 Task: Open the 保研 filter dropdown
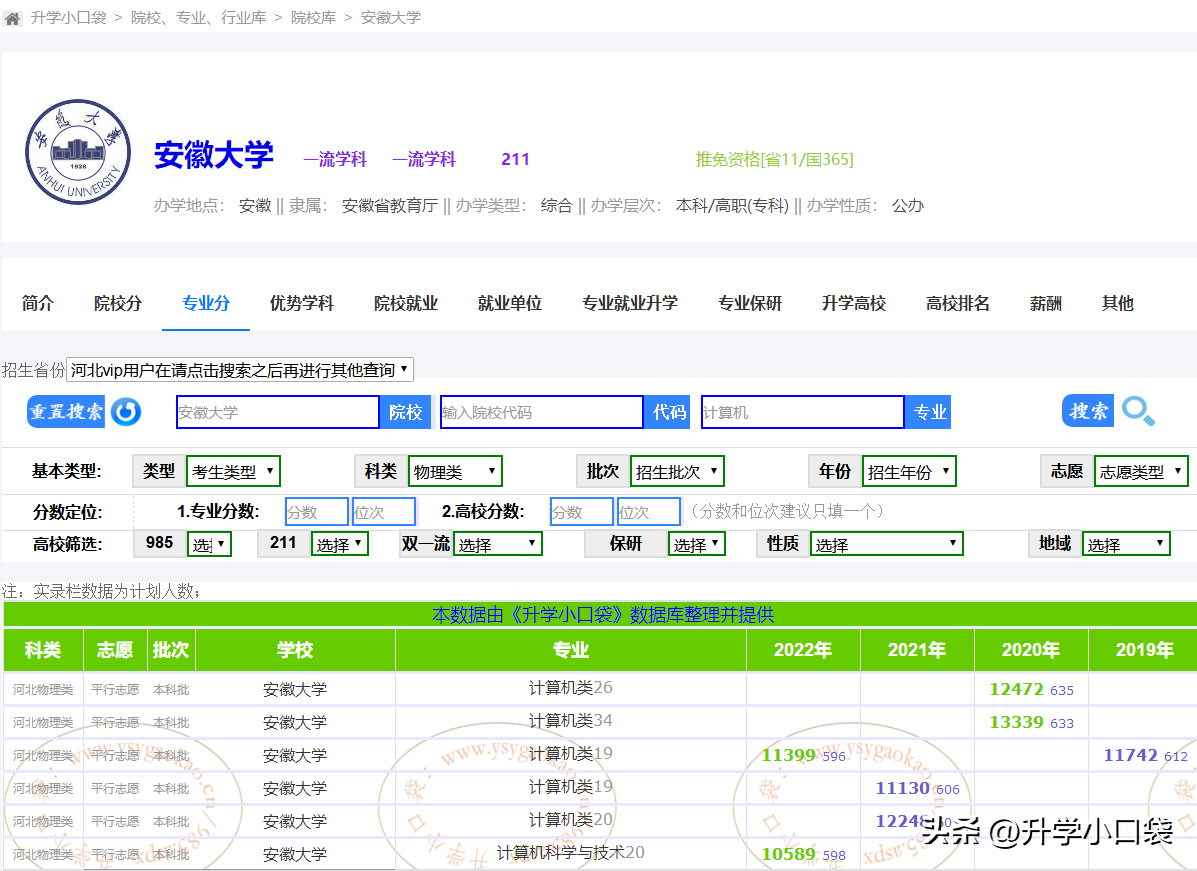(x=697, y=544)
